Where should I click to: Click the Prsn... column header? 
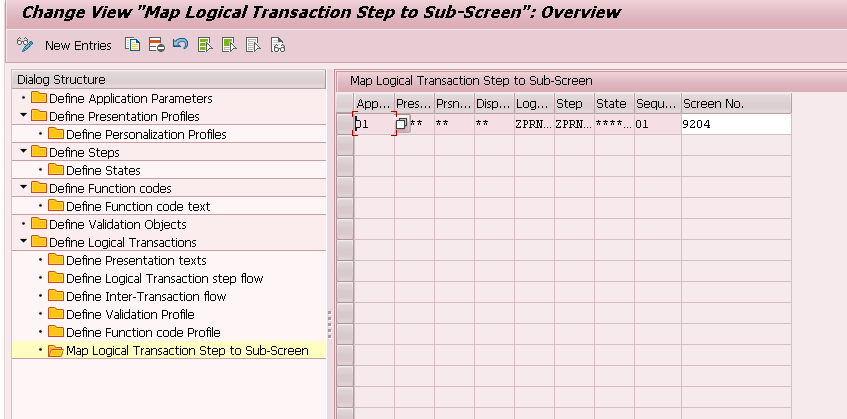[x=454, y=103]
